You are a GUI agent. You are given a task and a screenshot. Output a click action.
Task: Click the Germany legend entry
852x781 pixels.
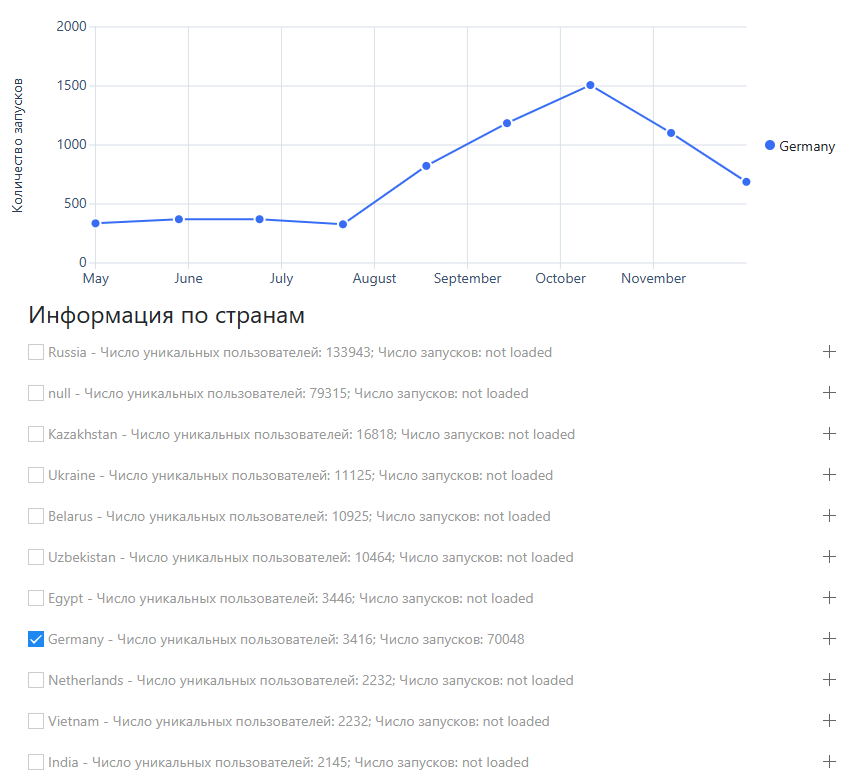point(800,146)
